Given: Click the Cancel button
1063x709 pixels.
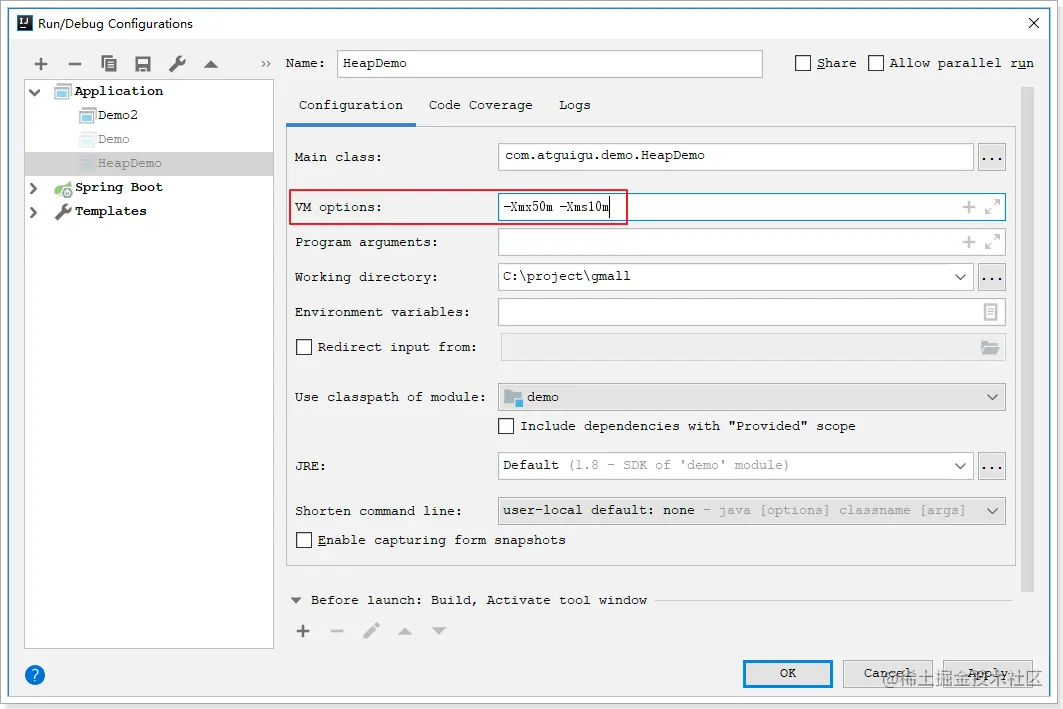Looking at the screenshot, I should pos(887,674).
